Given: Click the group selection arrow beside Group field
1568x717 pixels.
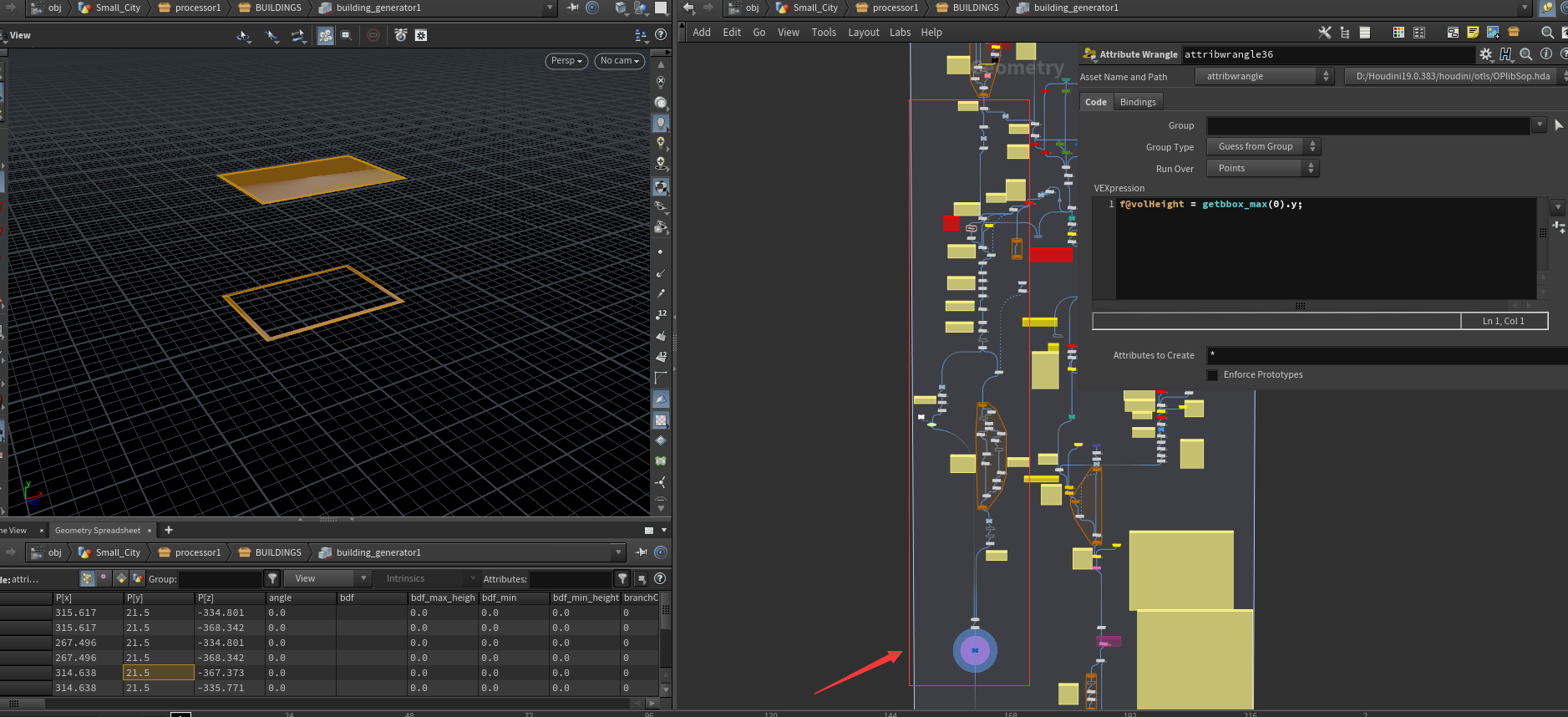Looking at the screenshot, I should (1558, 125).
